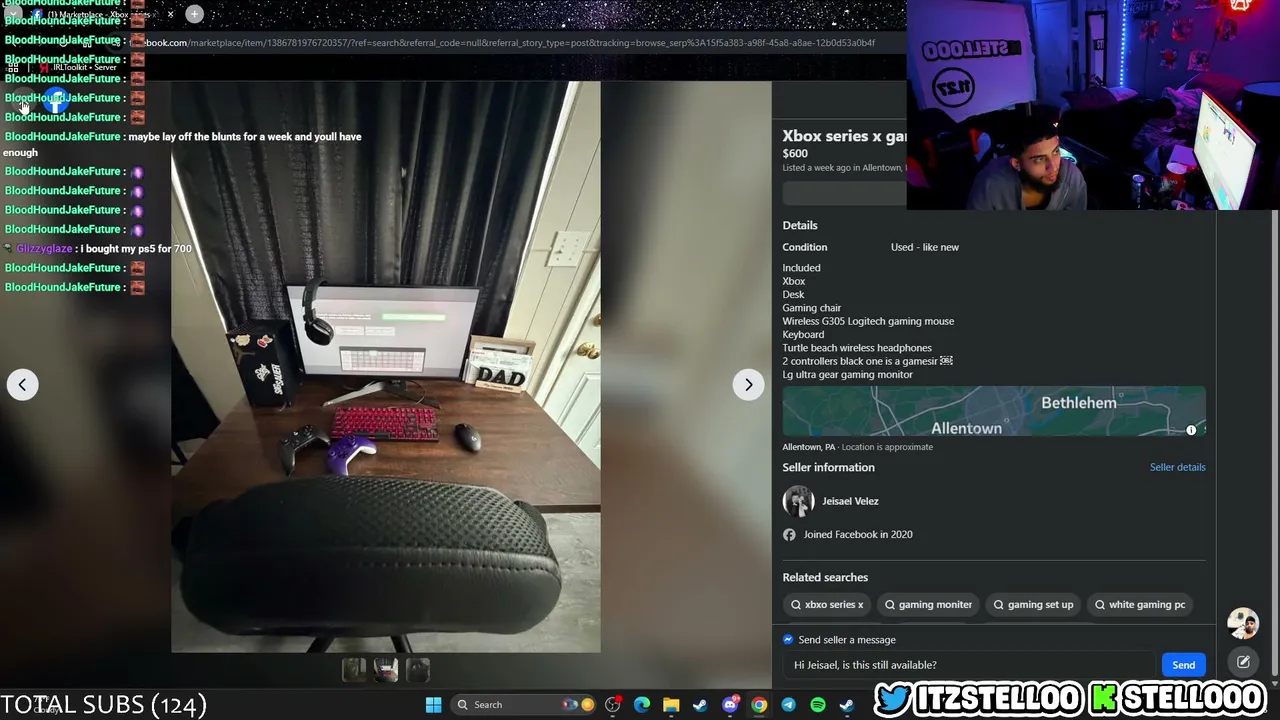
Task: Click the 'Send seller a message' label
Action: click(x=847, y=640)
